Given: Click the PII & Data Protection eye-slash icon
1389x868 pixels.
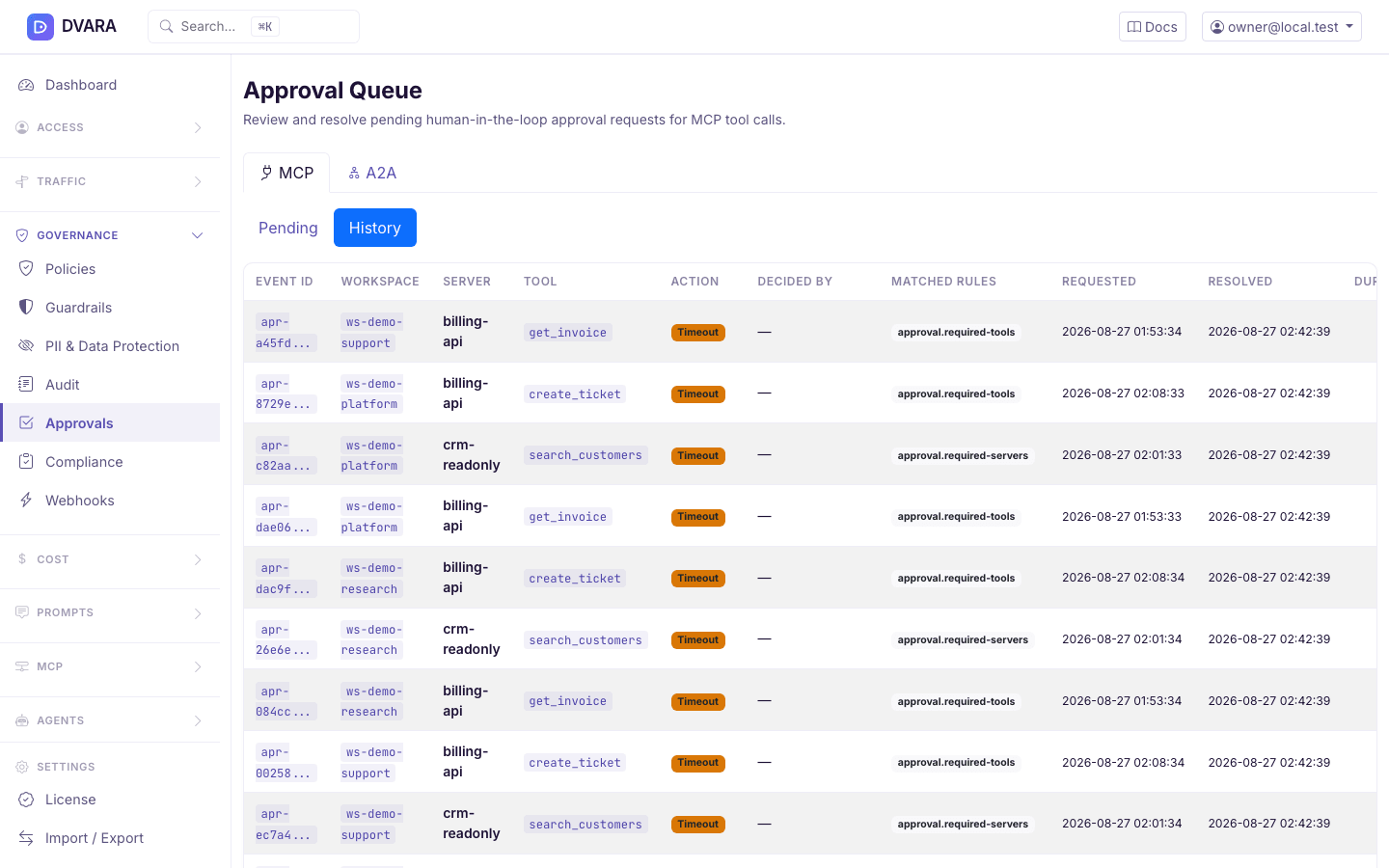Looking at the screenshot, I should point(26,346).
